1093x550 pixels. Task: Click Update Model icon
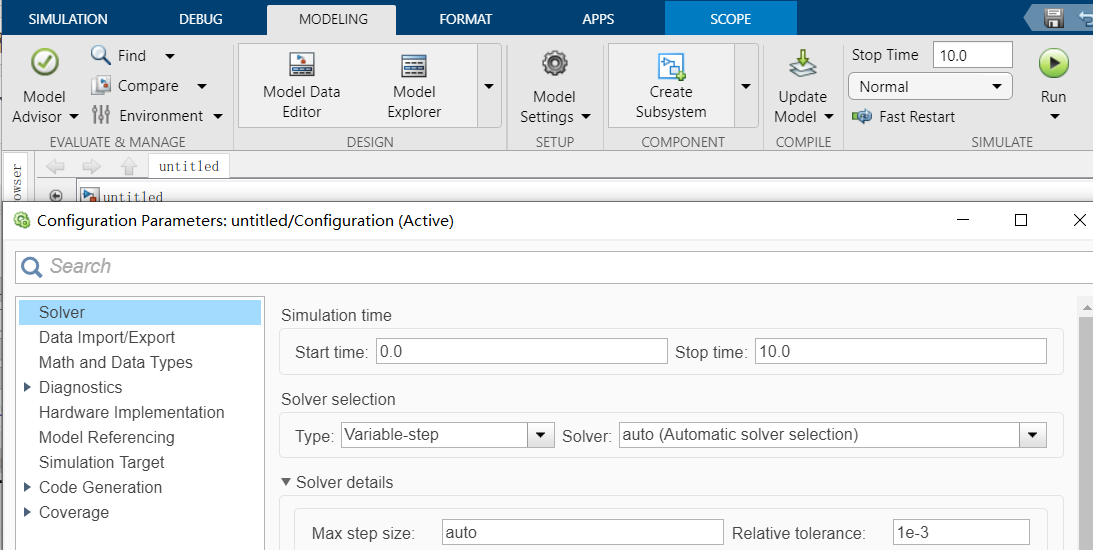802,64
